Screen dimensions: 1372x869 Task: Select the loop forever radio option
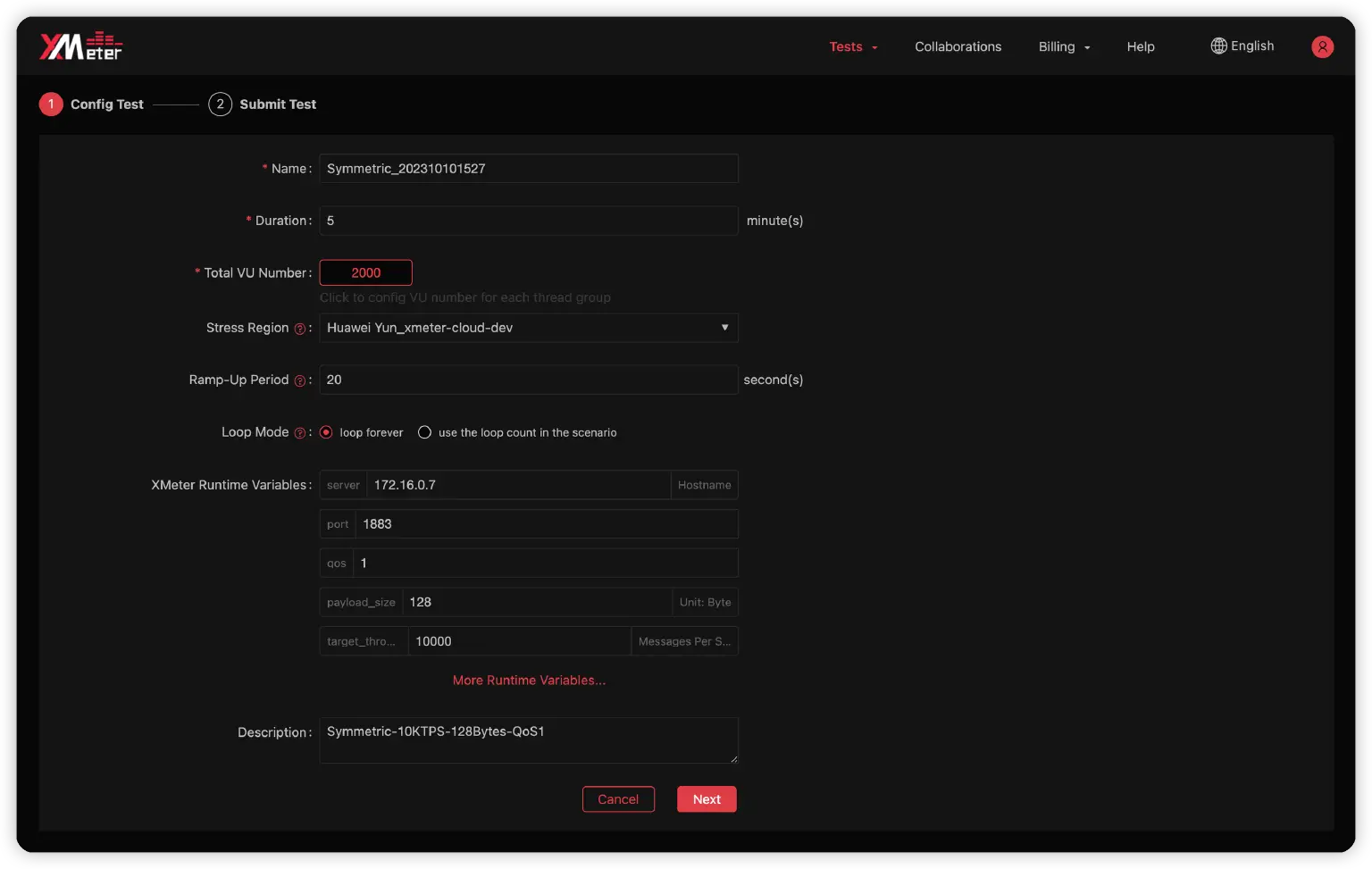coord(326,432)
